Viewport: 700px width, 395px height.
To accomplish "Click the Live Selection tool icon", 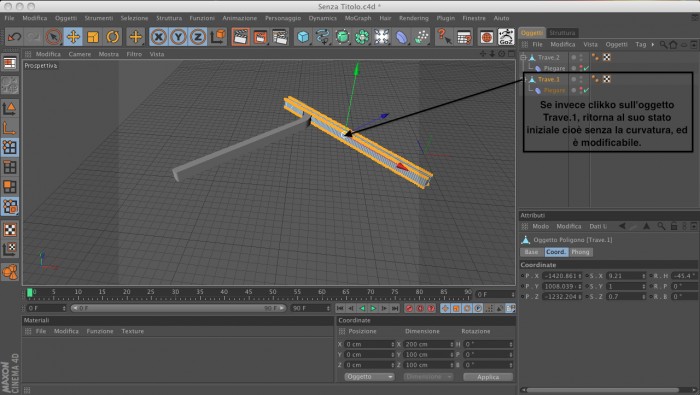I will tap(54, 37).
